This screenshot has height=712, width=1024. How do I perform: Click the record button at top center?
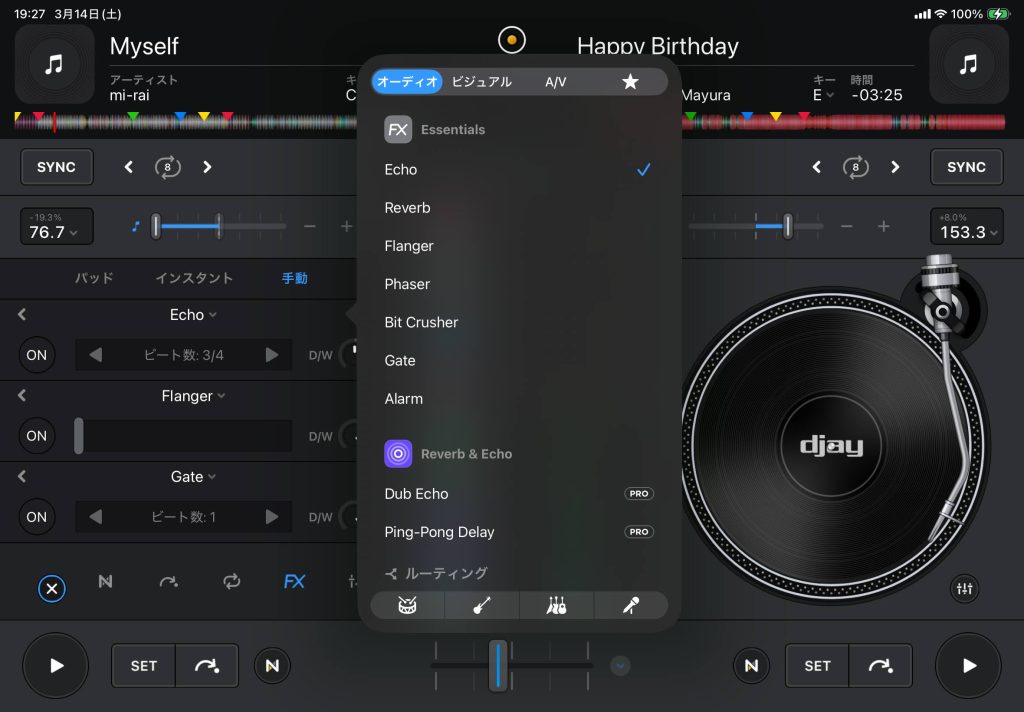click(512, 40)
